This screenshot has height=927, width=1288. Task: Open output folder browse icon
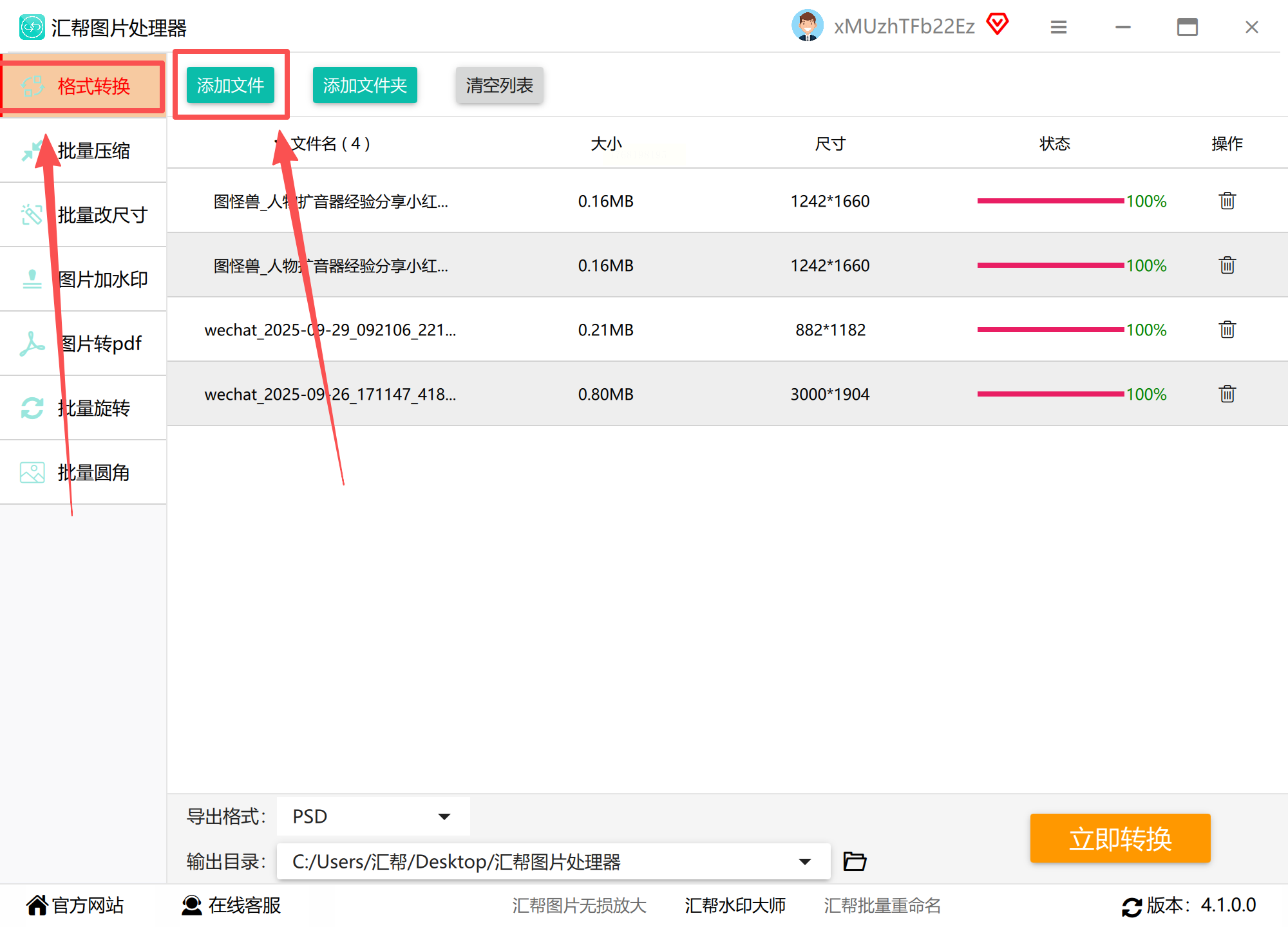(855, 861)
